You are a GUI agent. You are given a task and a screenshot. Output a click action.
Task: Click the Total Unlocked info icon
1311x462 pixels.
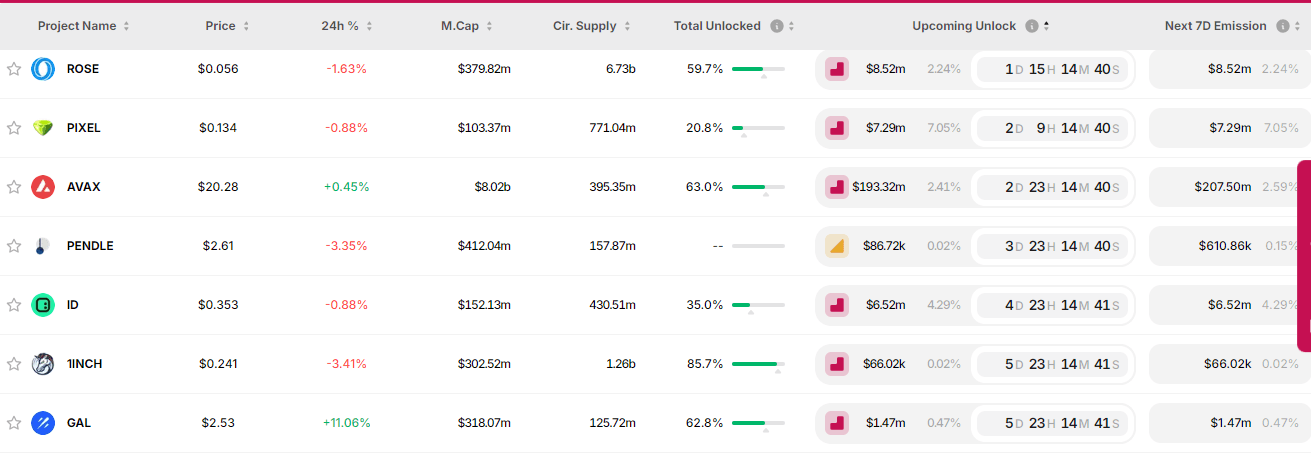click(777, 26)
